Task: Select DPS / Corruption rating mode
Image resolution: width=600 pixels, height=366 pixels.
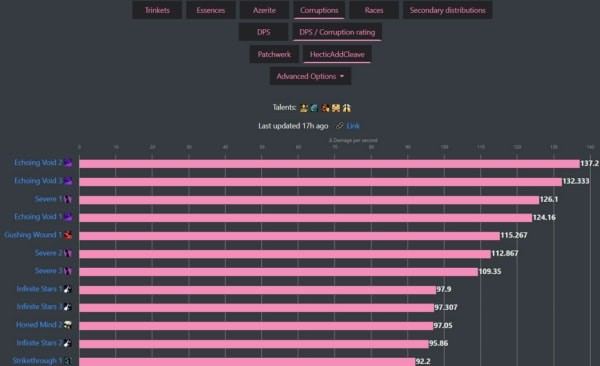Action: pyautogui.click(x=337, y=32)
